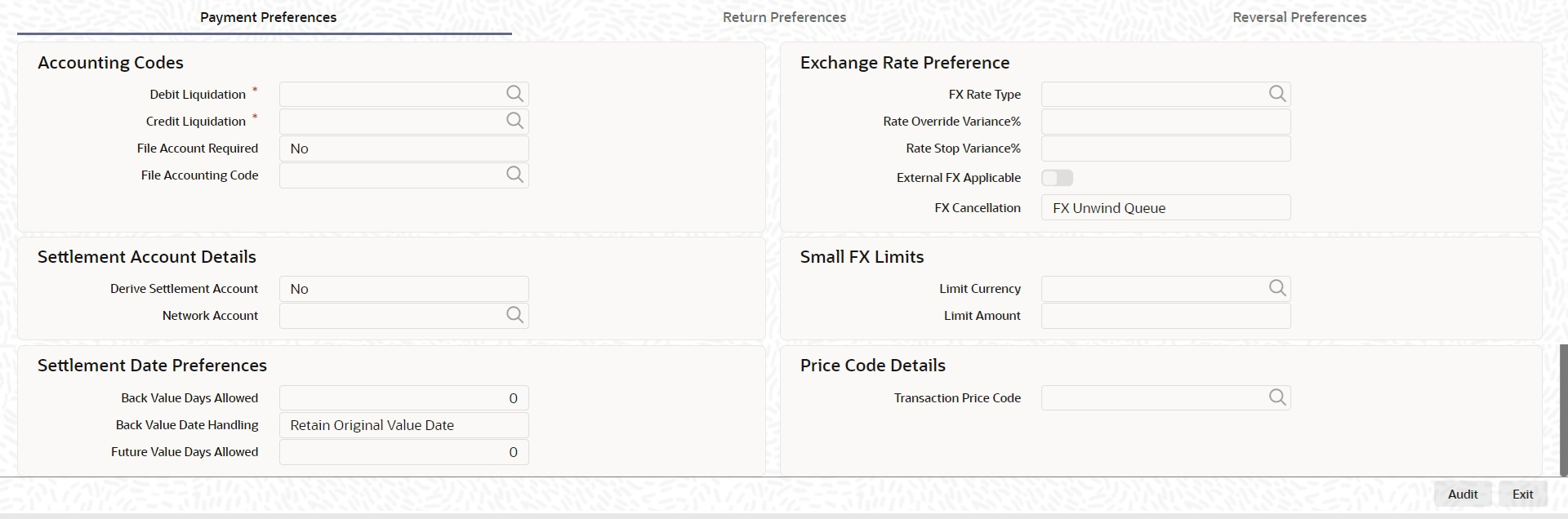Click the Limit Amount input field
Viewport: 1568px width, 519px height.
[x=1165, y=316]
